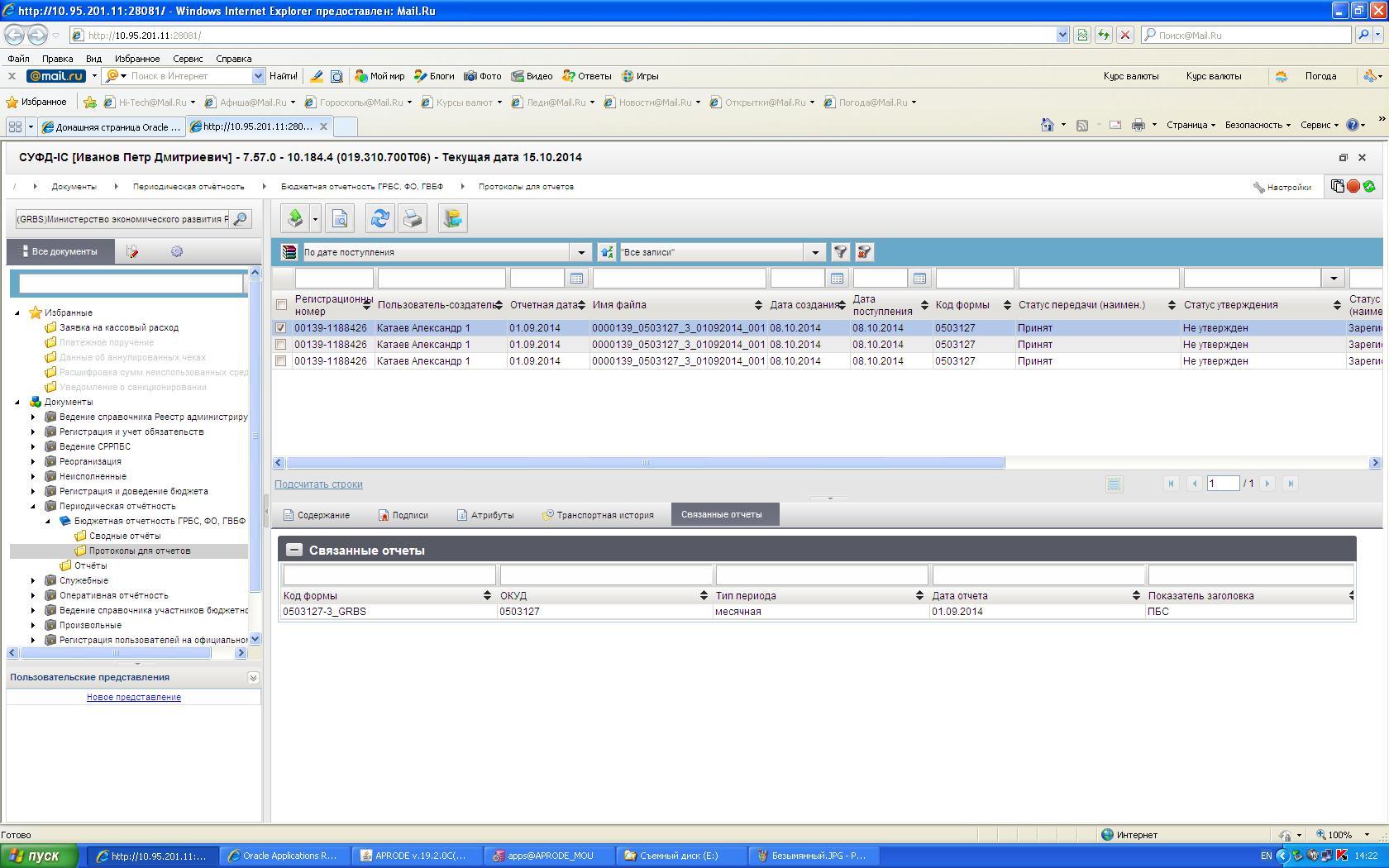Click the A-Z sort order icon
Image resolution: width=1389 pixels, height=868 pixels.
pos(608,252)
